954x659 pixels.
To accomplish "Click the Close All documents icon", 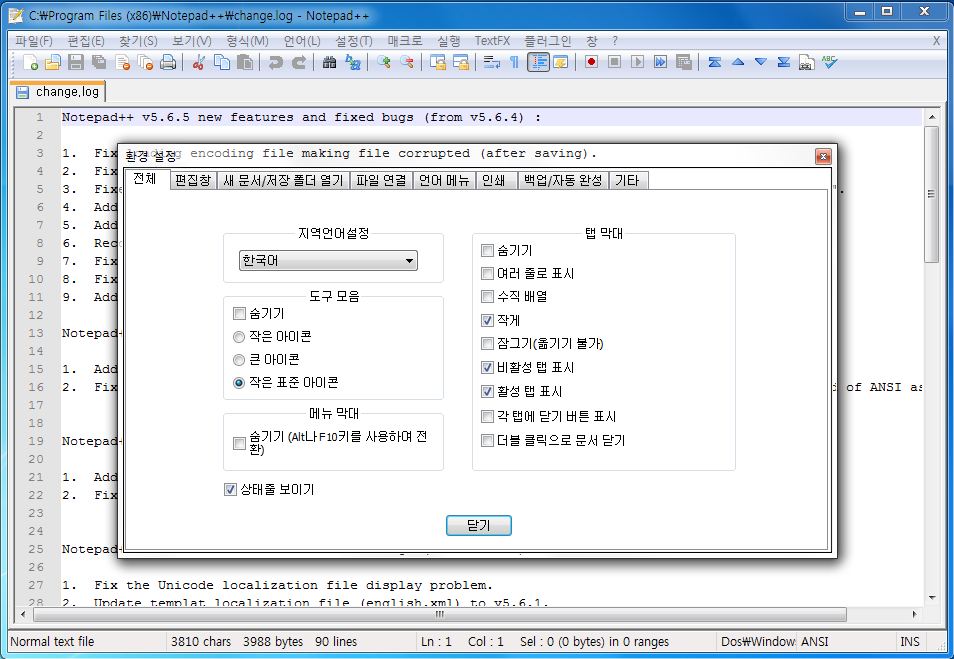I will tap(145, 62).
